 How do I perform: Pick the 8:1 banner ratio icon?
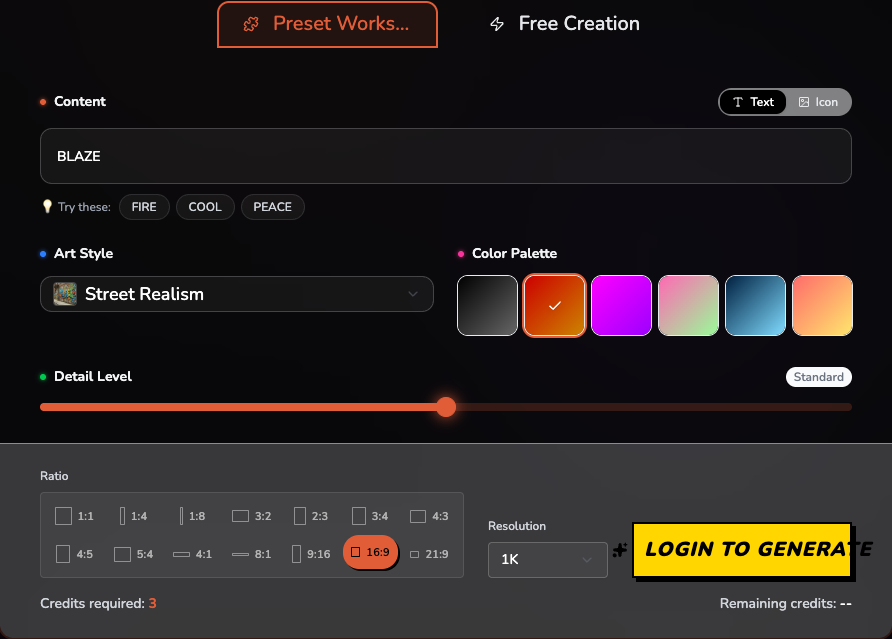240,554
